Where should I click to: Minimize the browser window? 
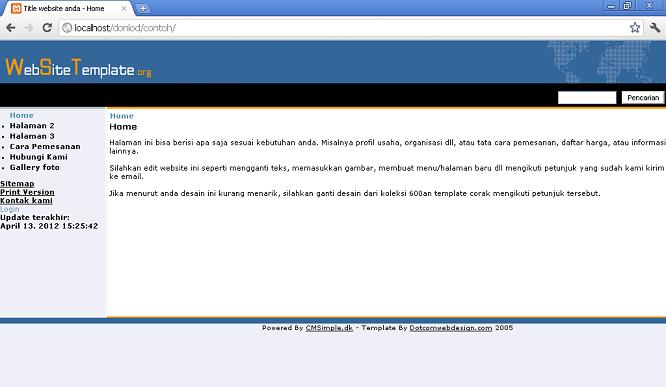[611, 6]
